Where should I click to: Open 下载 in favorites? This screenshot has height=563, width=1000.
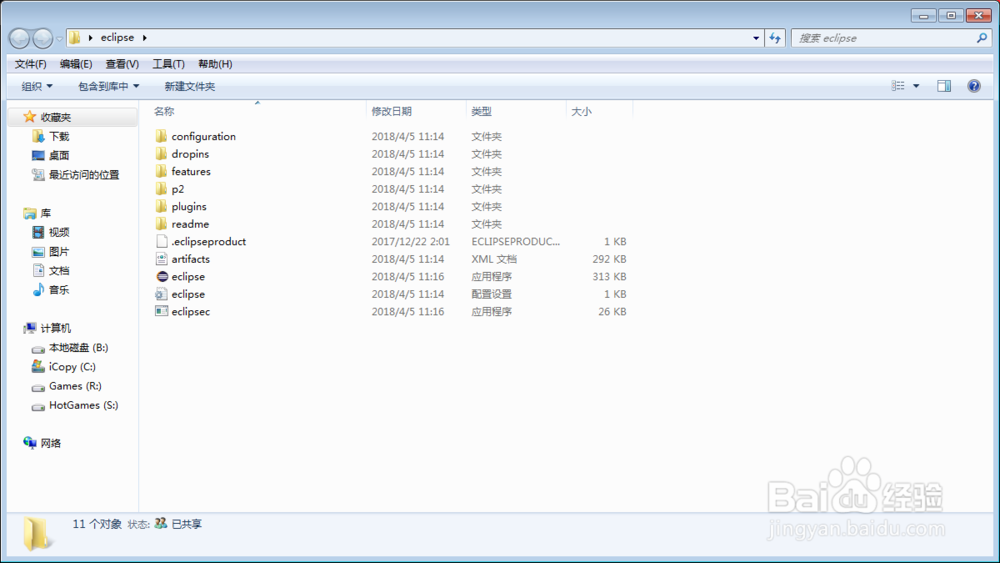(x=59, y=136)
